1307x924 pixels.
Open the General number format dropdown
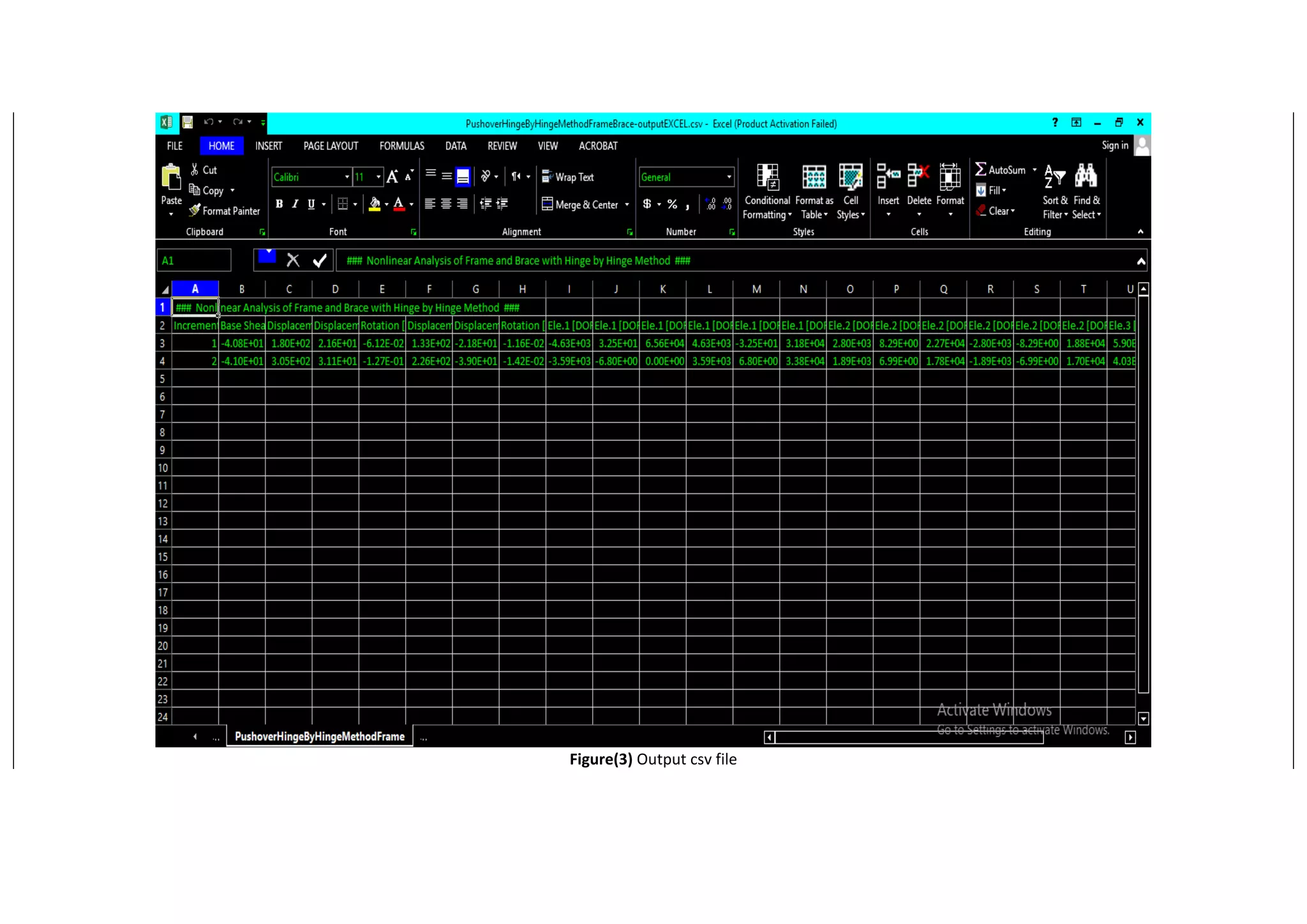(729, 177)
